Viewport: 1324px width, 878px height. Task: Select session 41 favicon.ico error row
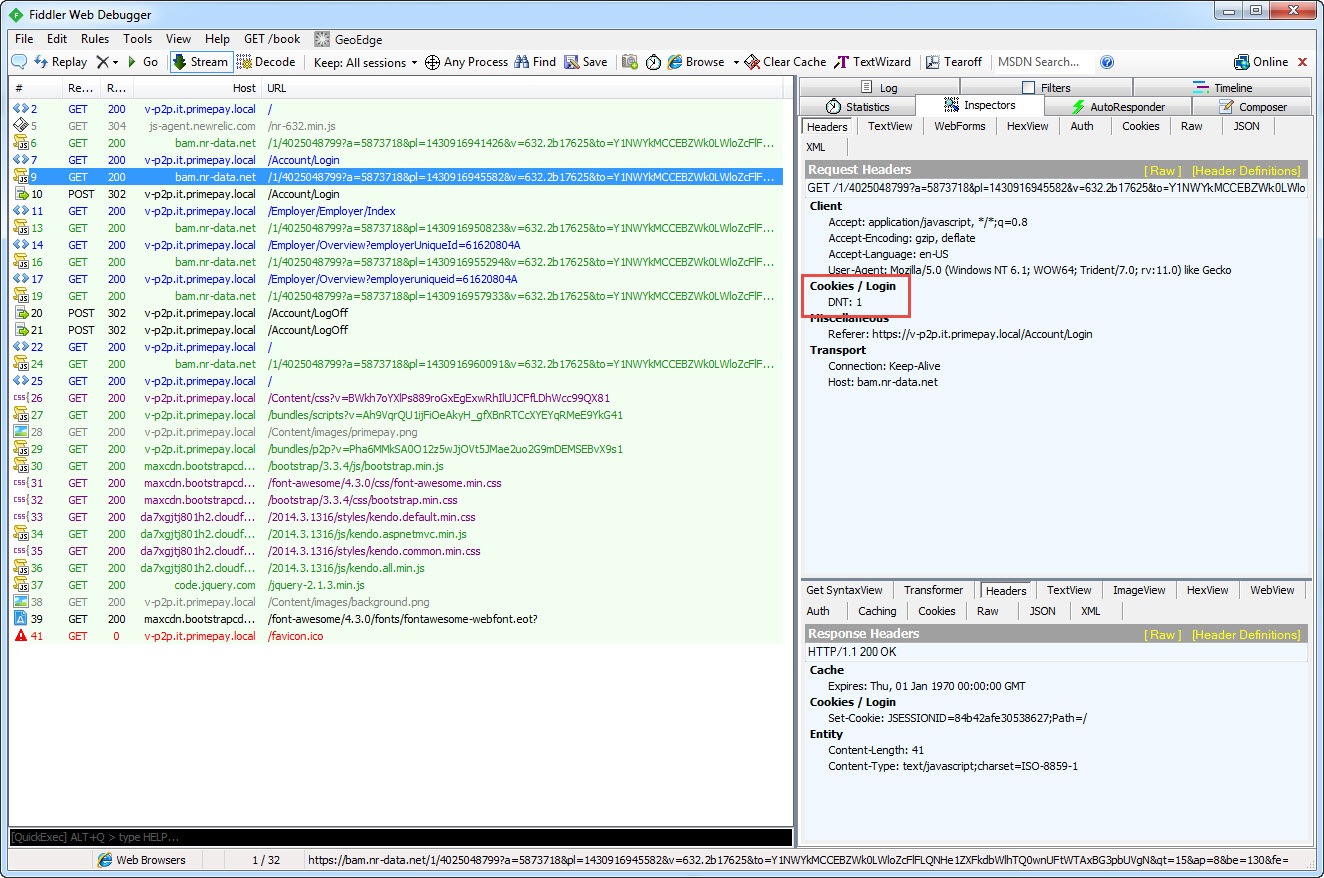[397, 636]
